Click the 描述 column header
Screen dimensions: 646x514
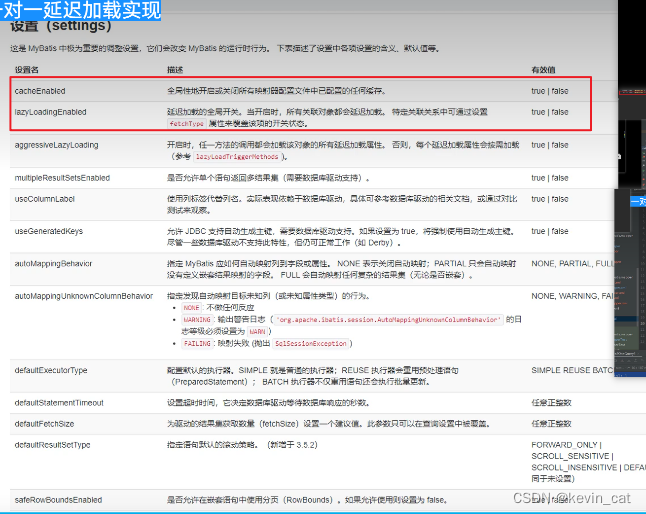tap(175, 70)
